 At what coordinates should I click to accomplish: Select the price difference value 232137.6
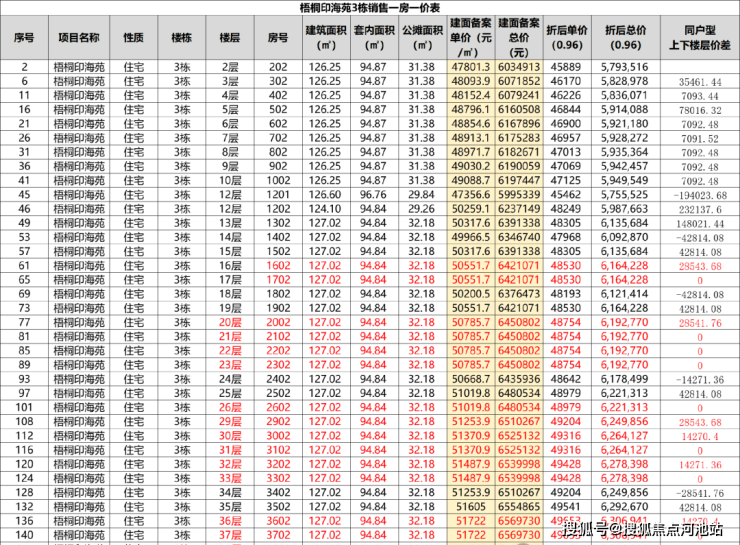pos(699,210)
